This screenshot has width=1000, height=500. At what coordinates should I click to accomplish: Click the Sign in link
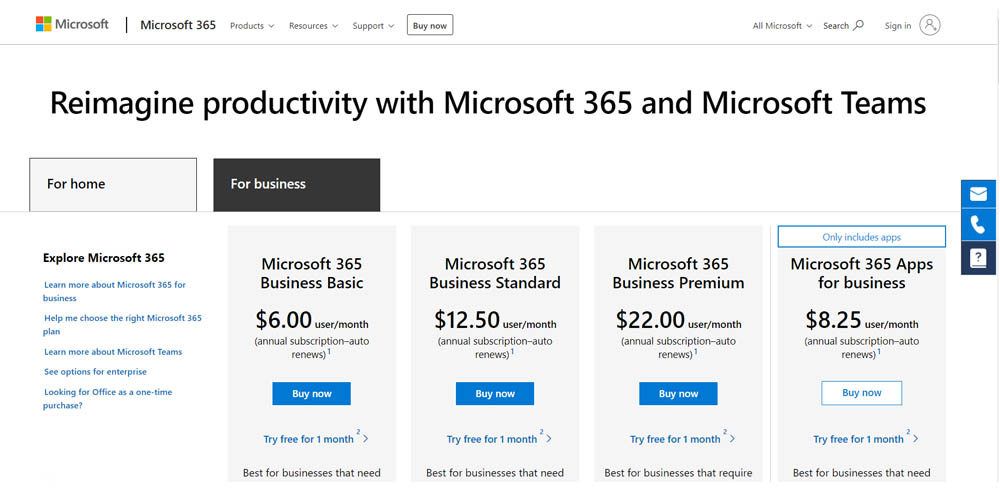tap(898, 26)
